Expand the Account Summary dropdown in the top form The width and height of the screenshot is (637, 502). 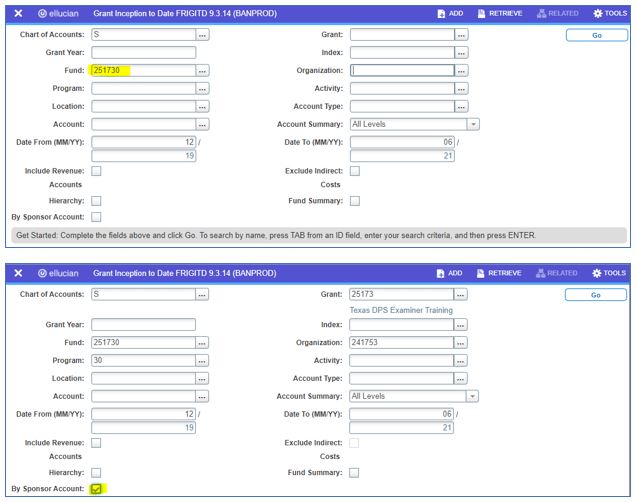(473, 124)
